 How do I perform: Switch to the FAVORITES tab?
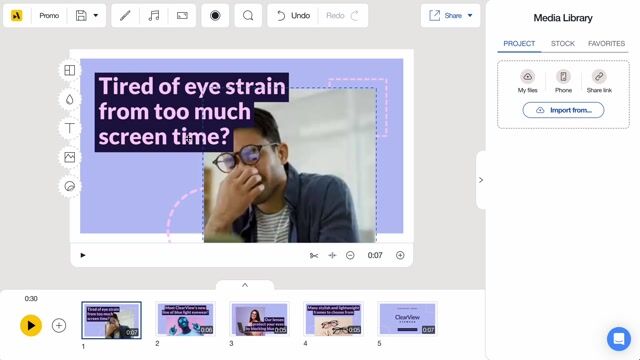point(606,43)
